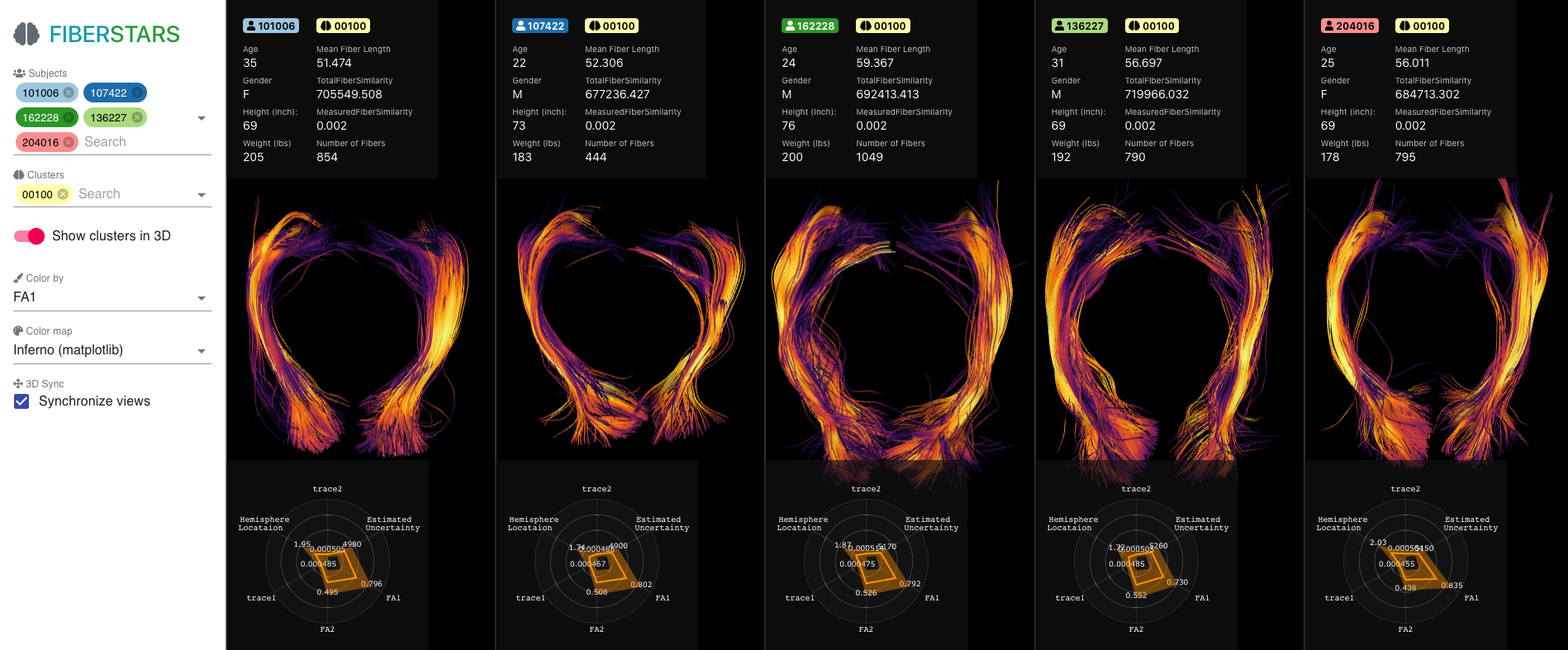Viewport: 1568px width, 650px height.
Task: Remove subject 136227 chip from the sidebar
Action: pos(137,117)
